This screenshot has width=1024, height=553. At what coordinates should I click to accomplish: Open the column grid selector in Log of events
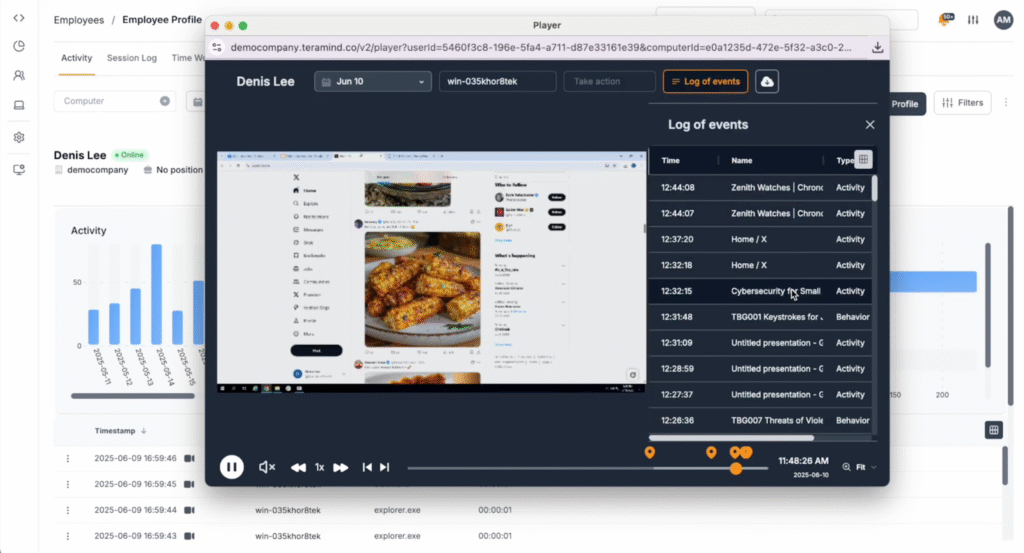click(864, 160)
